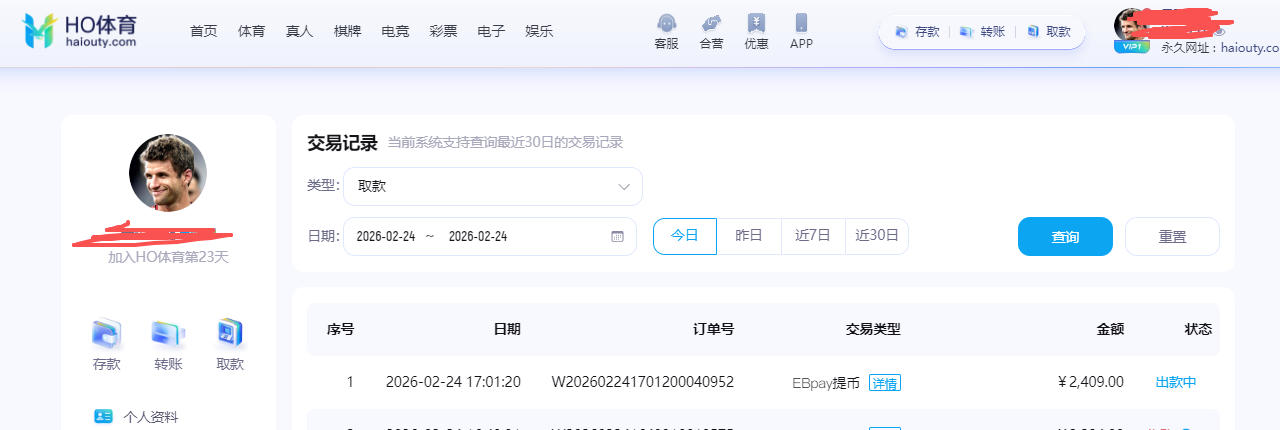This screenshot has width=1280, height=430.
Task: Click the 重置 reset button
Action: [1172, 237]
